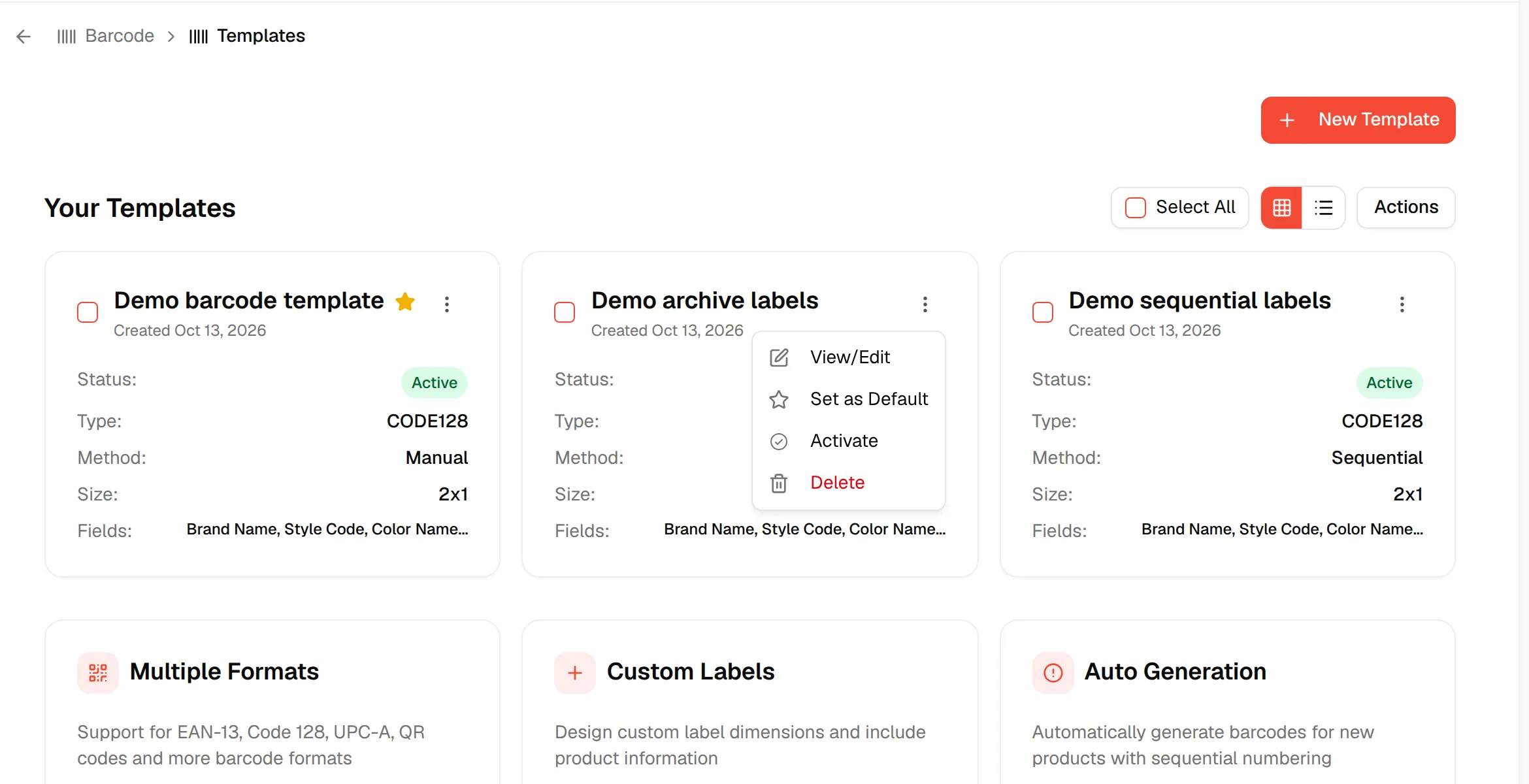The height and width of the screenshot is (784, 1529).
Task: Select the Demo archive labels checkbox
Action: pos(565,312)
